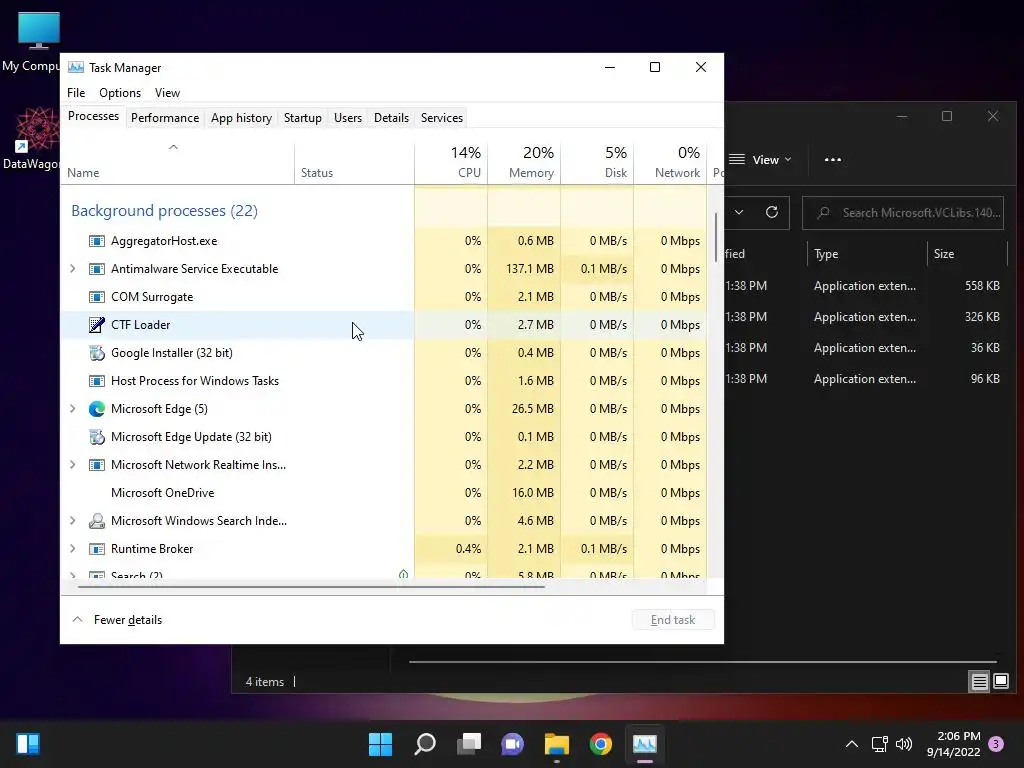1024x768 pixels.
Task: Click the Task Manager title bar icon
Action: click(x=76, y=67)
